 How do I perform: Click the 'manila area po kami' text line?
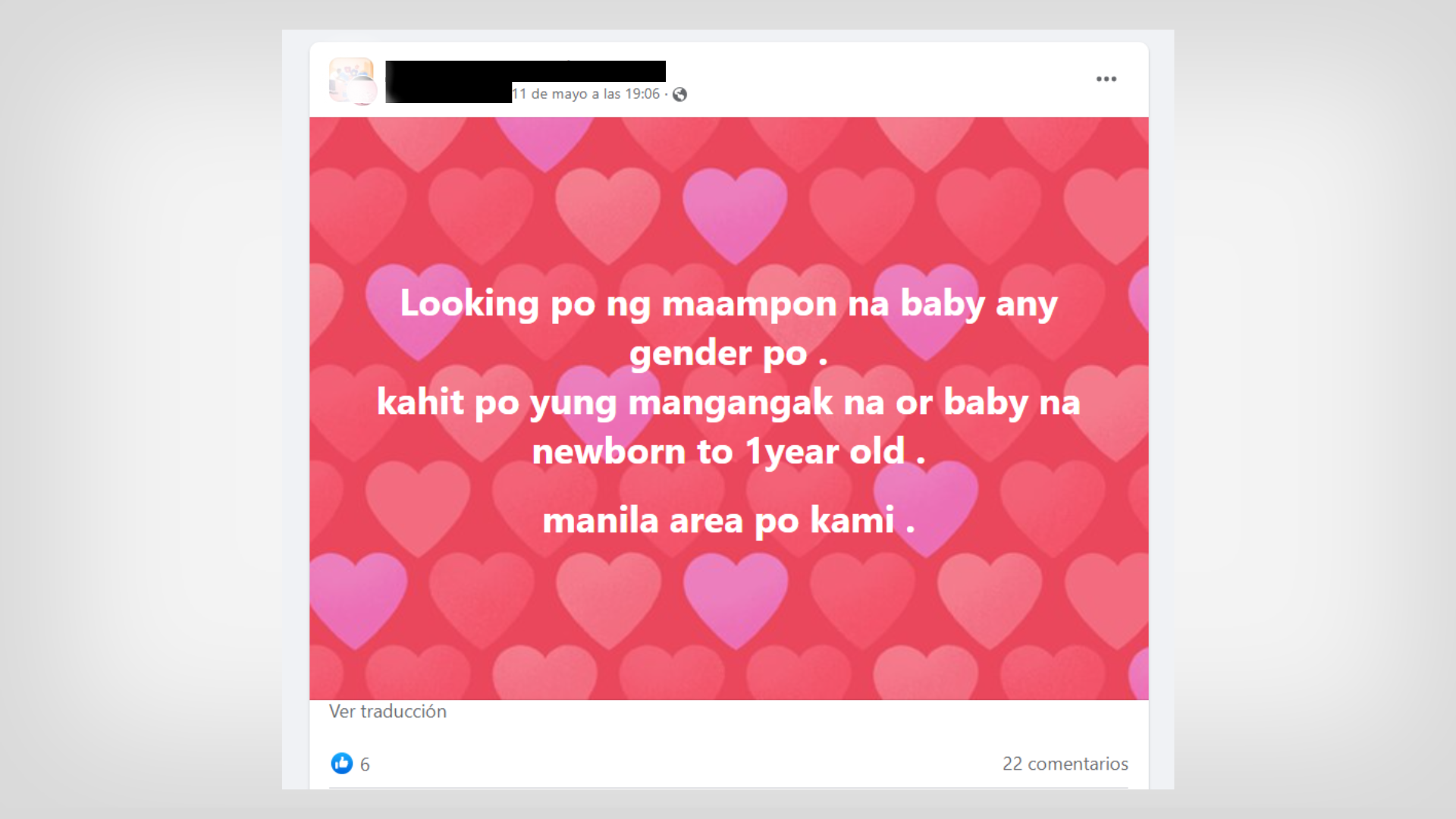tap(728, 521)
